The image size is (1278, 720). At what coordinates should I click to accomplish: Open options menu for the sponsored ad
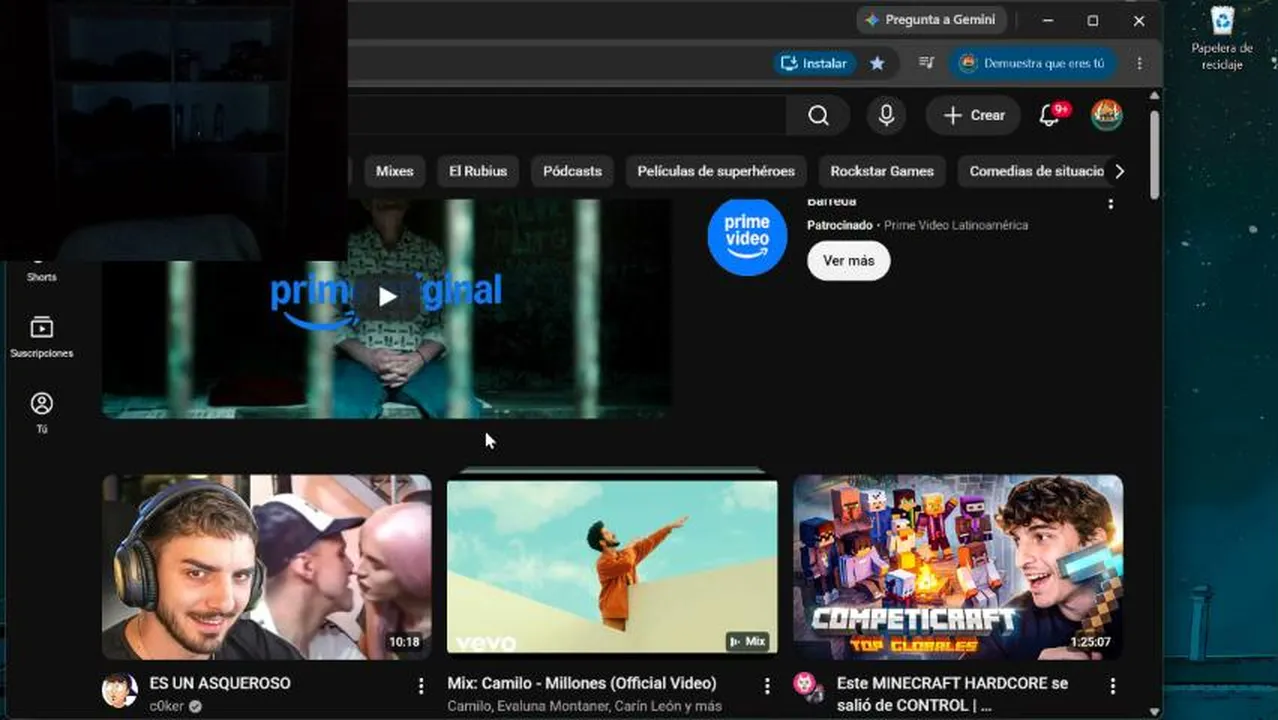tap(1110, 203)
